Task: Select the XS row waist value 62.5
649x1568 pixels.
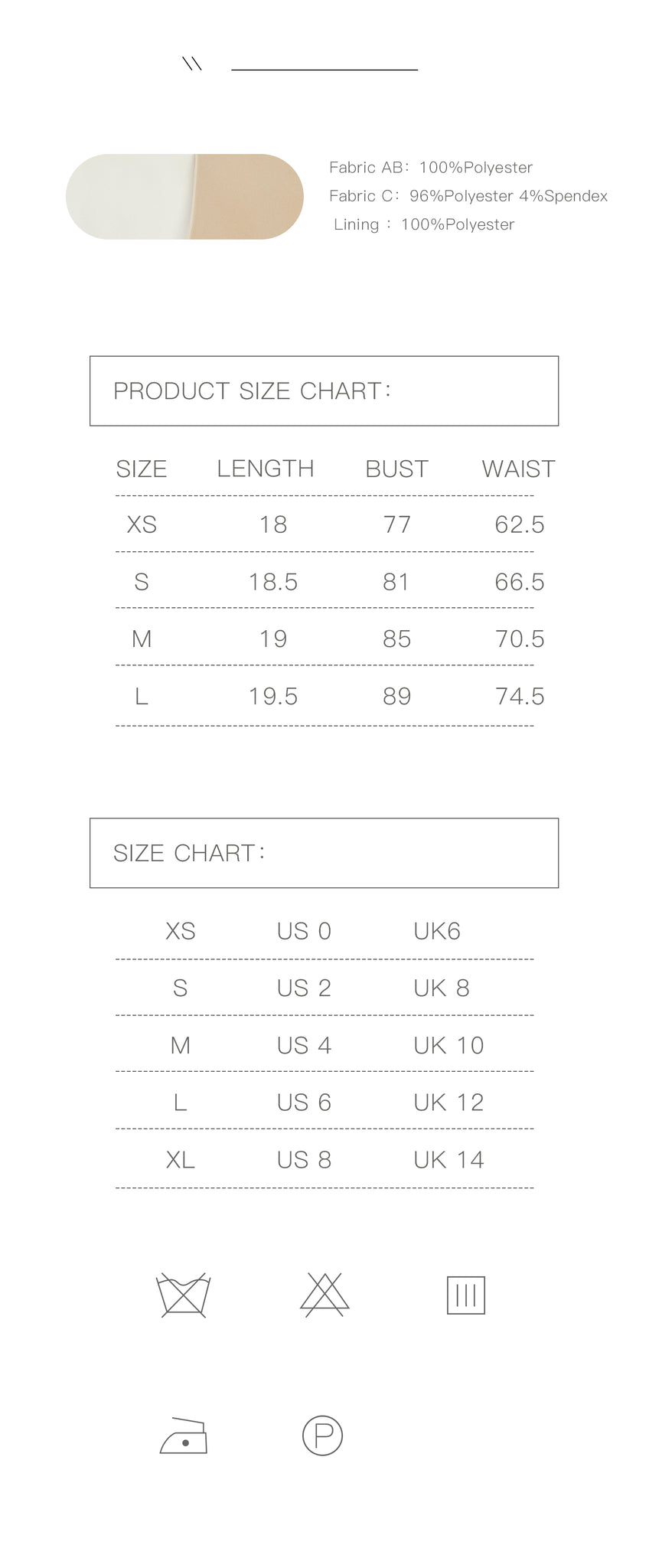Action: [x=520, y=524]
